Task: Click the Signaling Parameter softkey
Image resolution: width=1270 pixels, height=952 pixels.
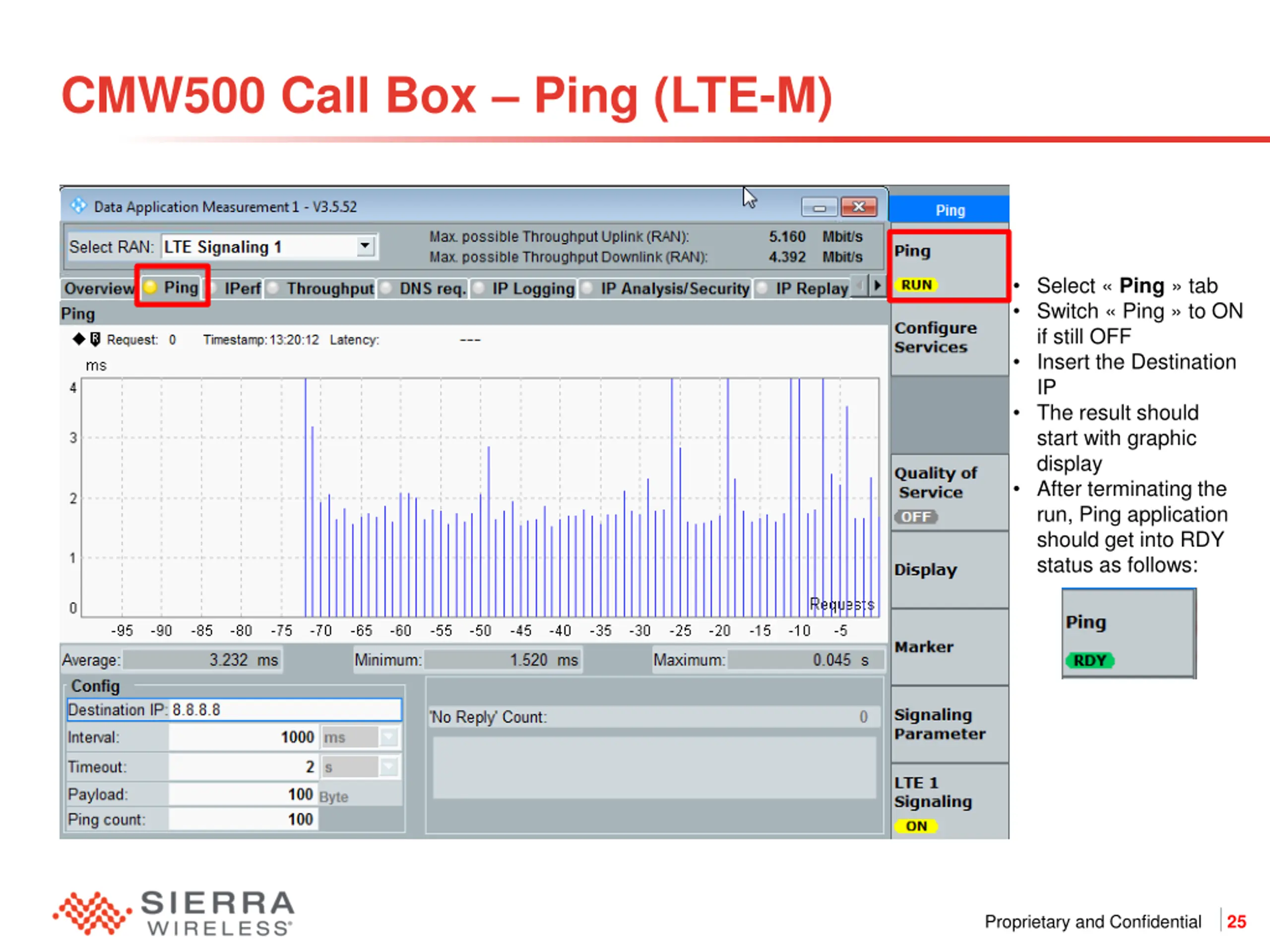Action: pyautogui.click(x=950, y=724)
